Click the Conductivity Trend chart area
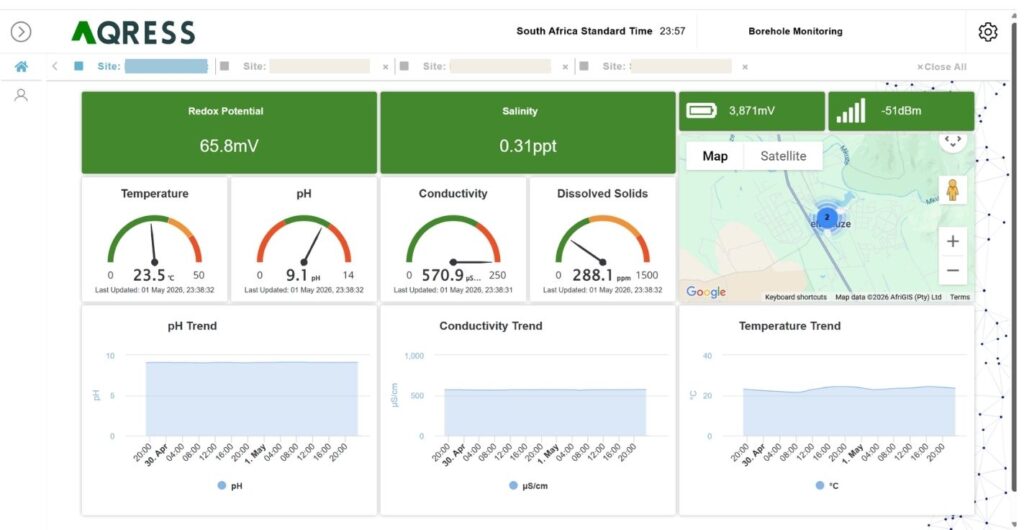 545,413
